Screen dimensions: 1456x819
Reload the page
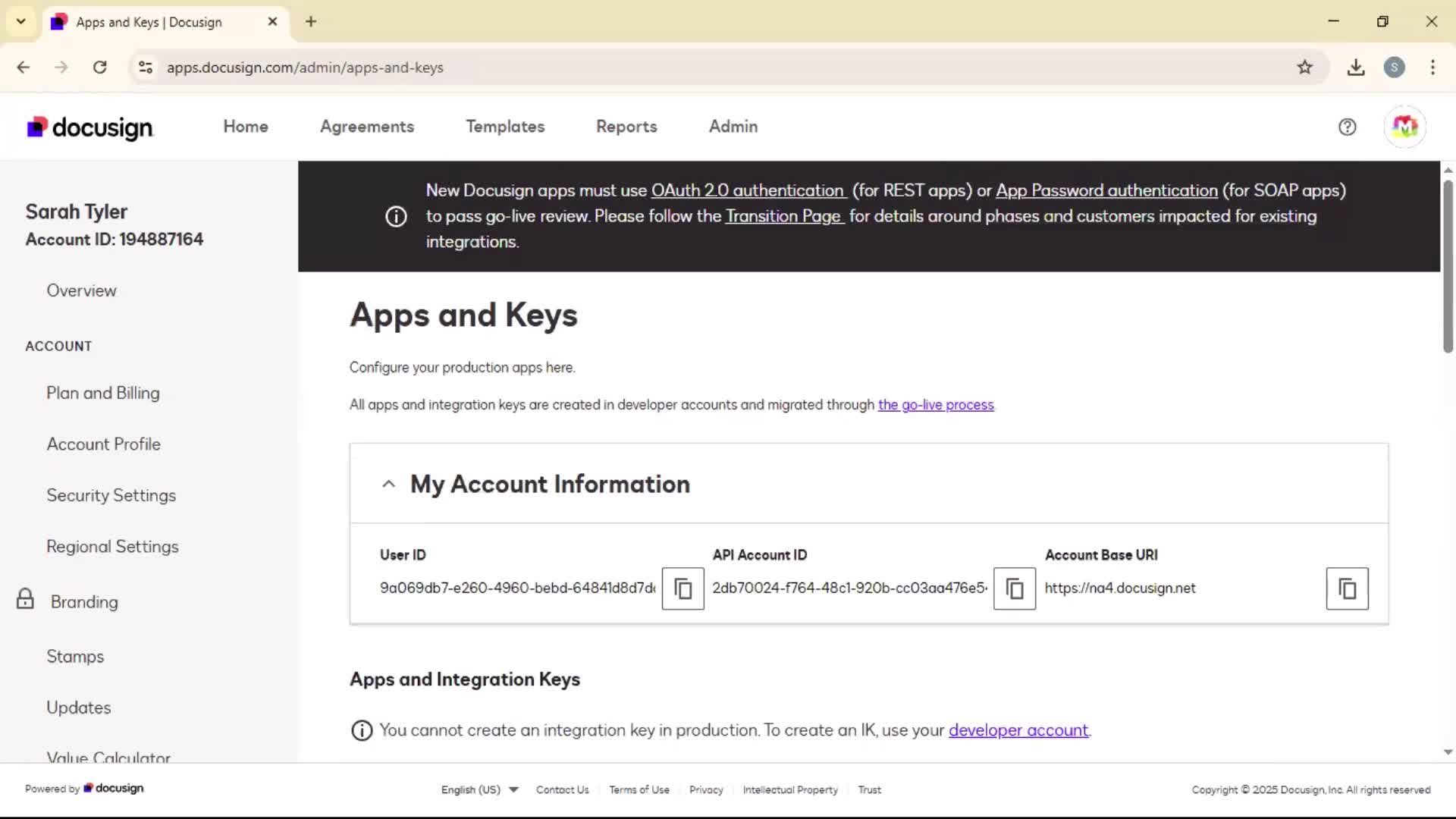coord(99,67)
